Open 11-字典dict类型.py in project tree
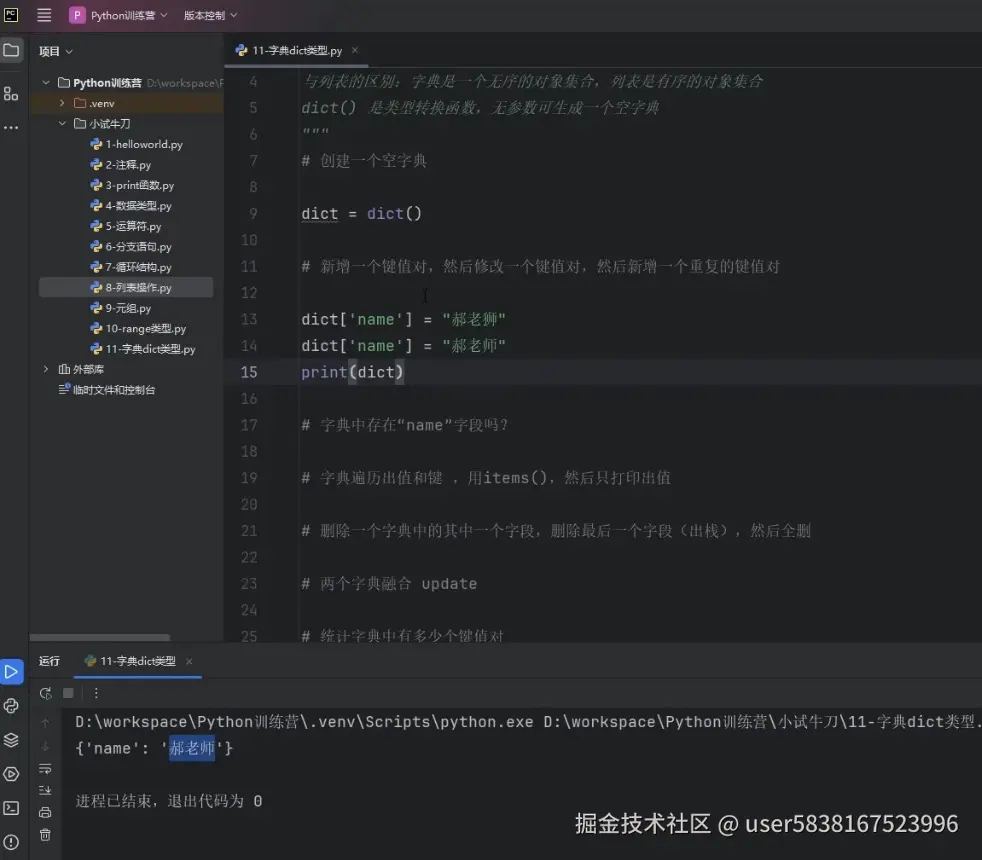Viewport: 982px width, 860px height. 143,349
